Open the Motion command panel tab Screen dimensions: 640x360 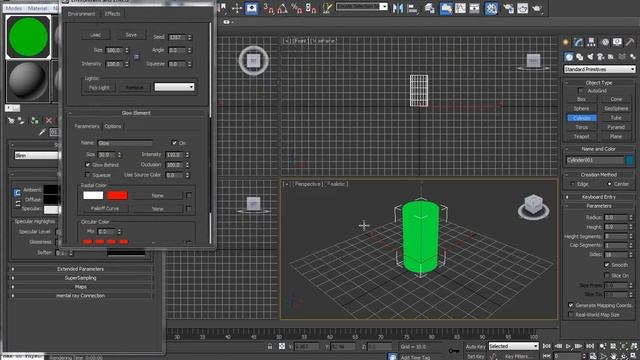click(605, 42)
